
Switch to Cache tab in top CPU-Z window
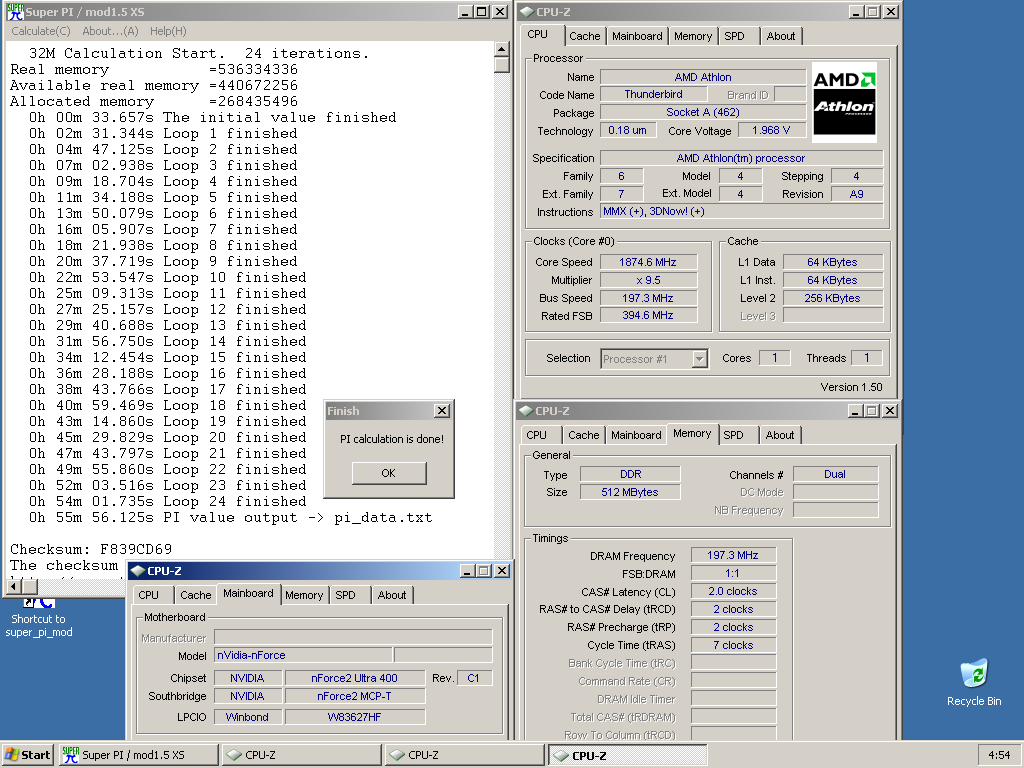point(584,36)
